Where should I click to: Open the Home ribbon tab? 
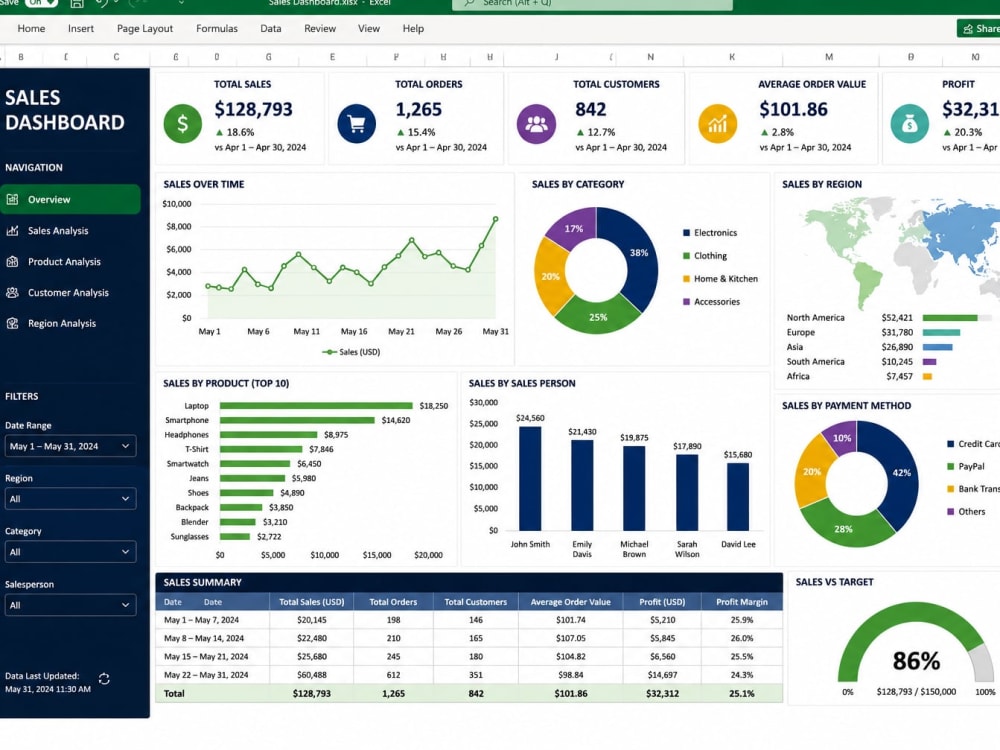(31, 29)
